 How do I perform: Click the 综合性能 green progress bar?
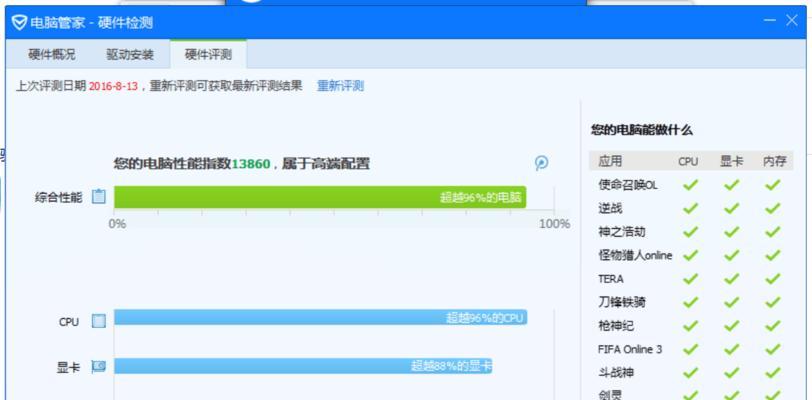coord(320,197)
